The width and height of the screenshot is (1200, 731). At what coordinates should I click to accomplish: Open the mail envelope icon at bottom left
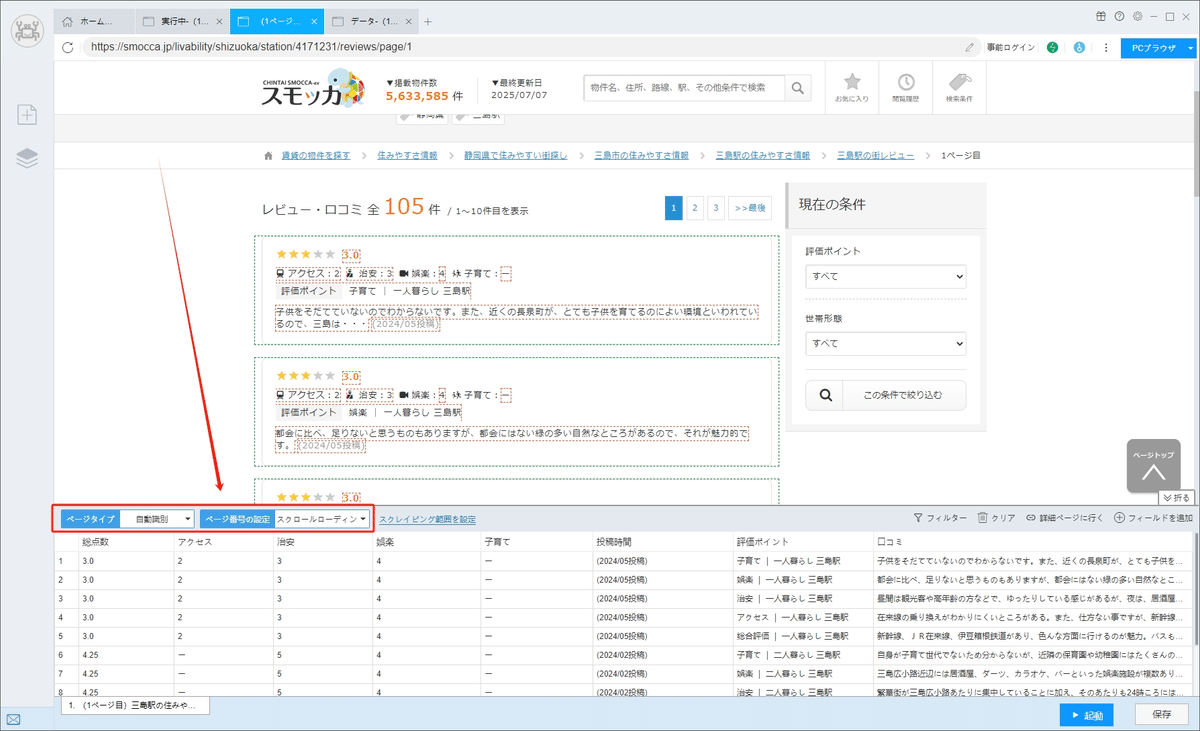point(13,720)
